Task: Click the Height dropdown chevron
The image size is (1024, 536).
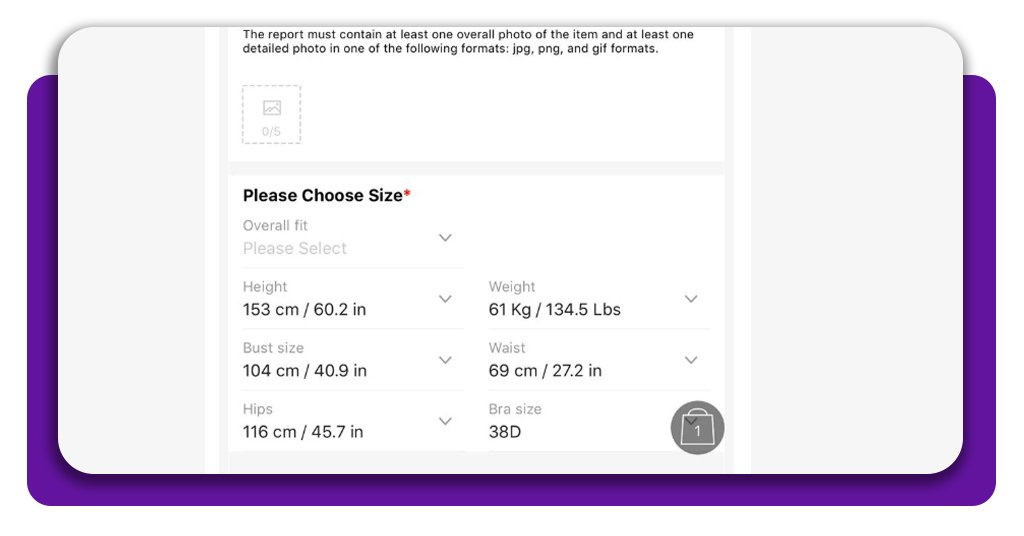Action: pyautogui.click(x=446, y=299)
